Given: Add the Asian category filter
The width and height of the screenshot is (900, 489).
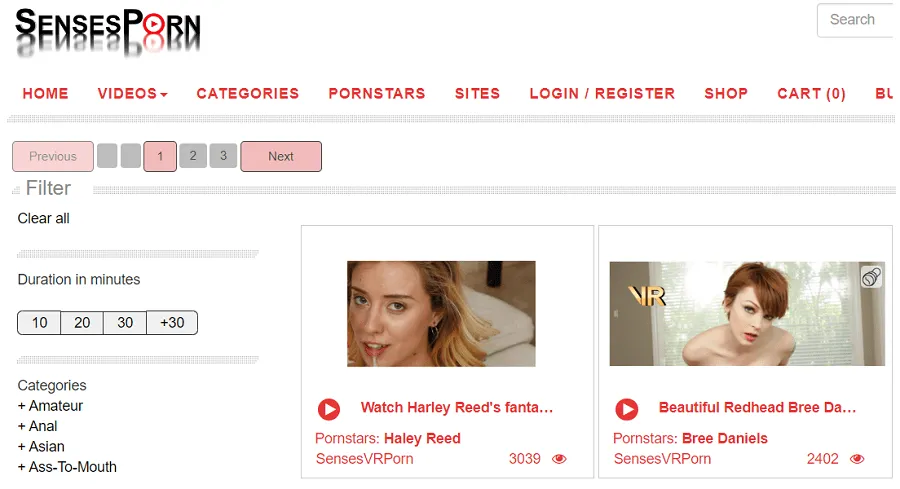Looking at the screenshot, I should click(41, 447).
